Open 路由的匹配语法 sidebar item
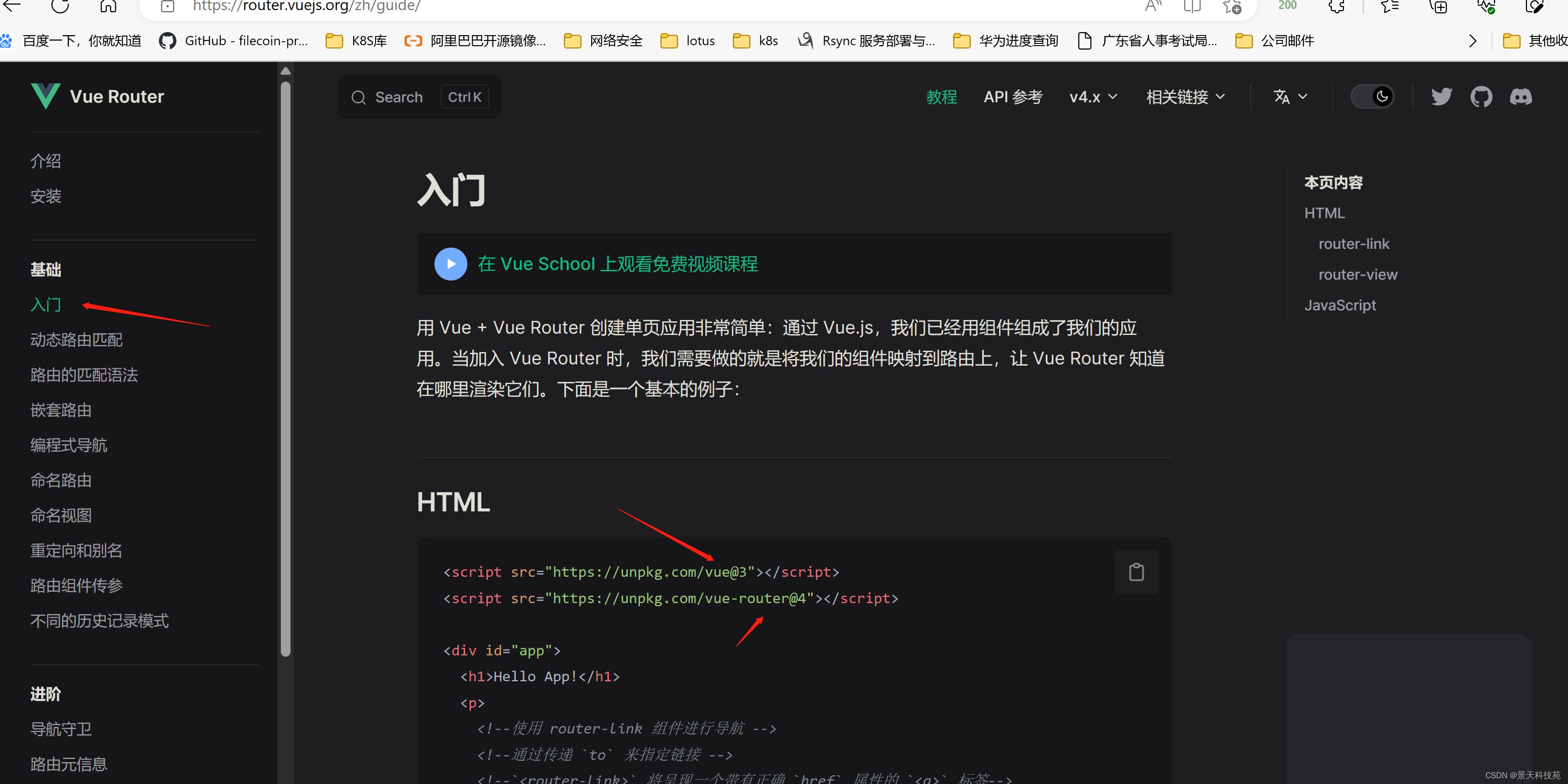This screenshot has width=1568, height=784. (x=84, y=375)
